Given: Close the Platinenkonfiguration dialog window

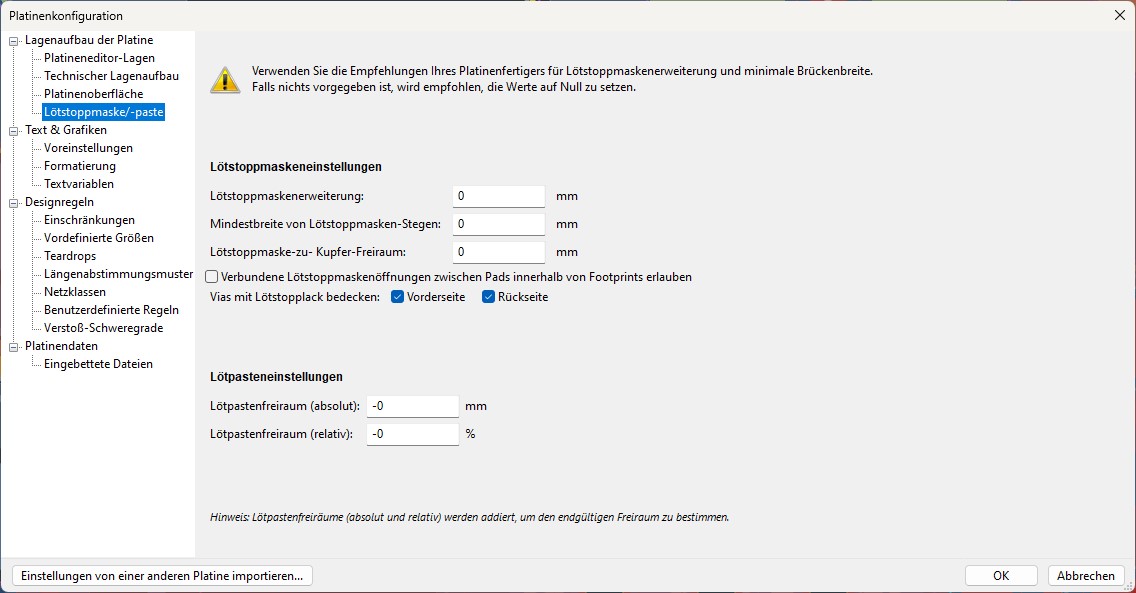Looking at the screenshot, I should (x=1119, y=15).
